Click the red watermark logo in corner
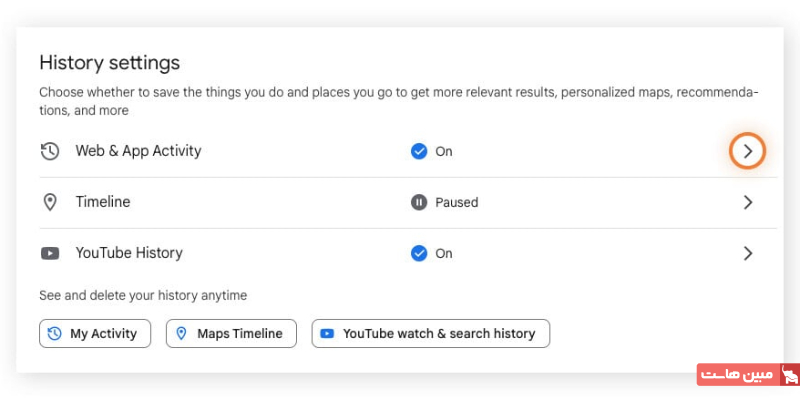The height and width of the screenshot is (400, 800). point(788,375)
